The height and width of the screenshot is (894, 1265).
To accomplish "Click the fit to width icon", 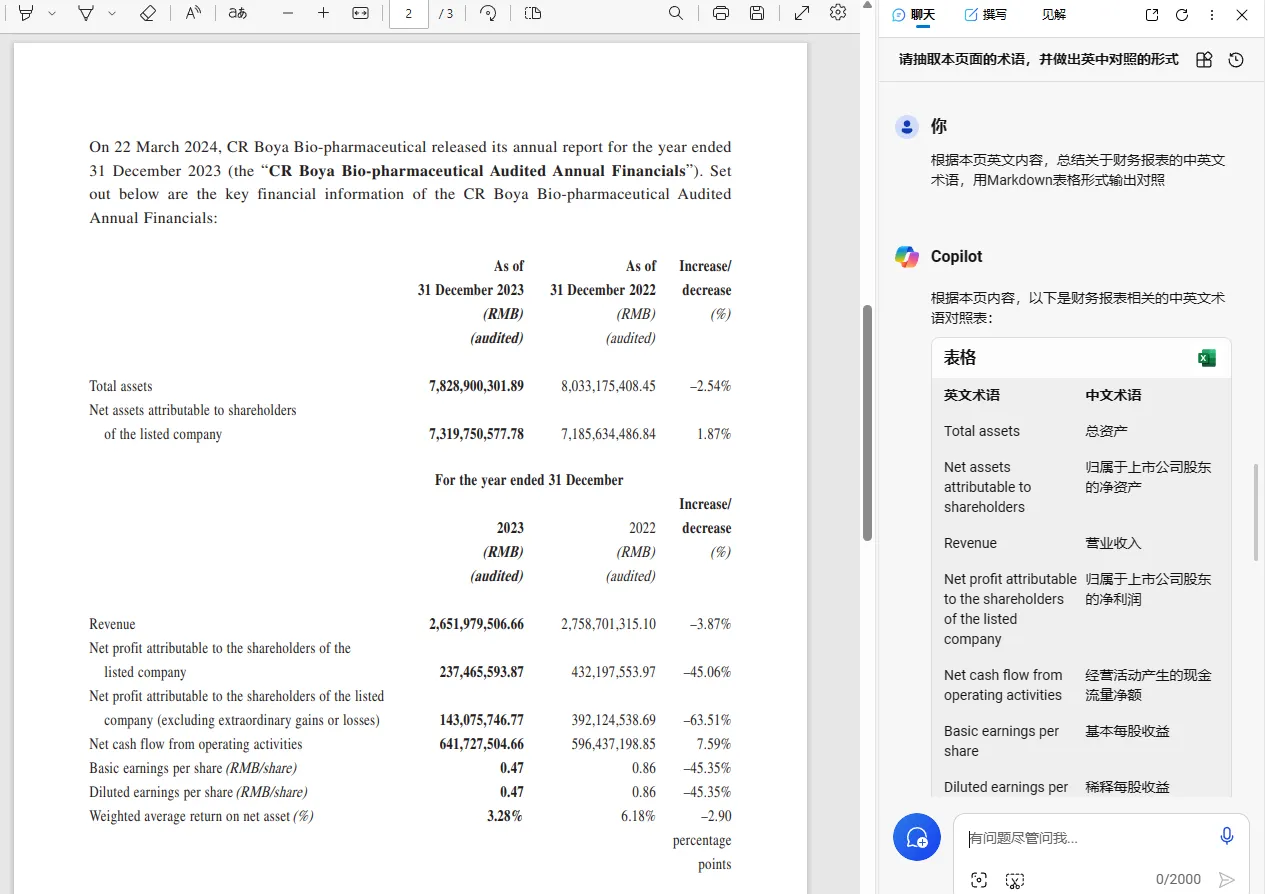I will click(x=361, y=13).
